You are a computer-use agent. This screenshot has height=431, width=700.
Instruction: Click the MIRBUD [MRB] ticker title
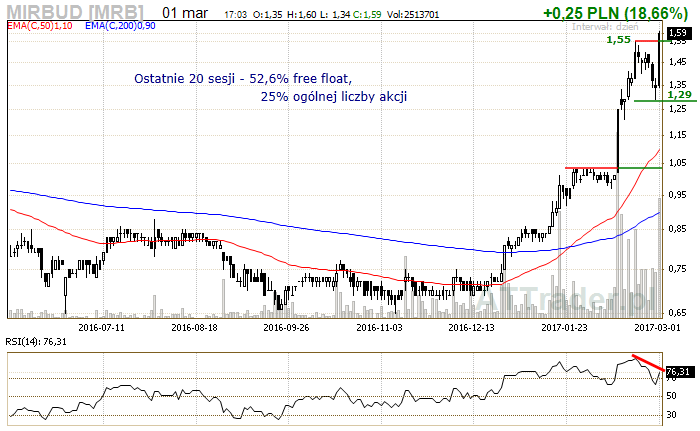tap(75, 13)
